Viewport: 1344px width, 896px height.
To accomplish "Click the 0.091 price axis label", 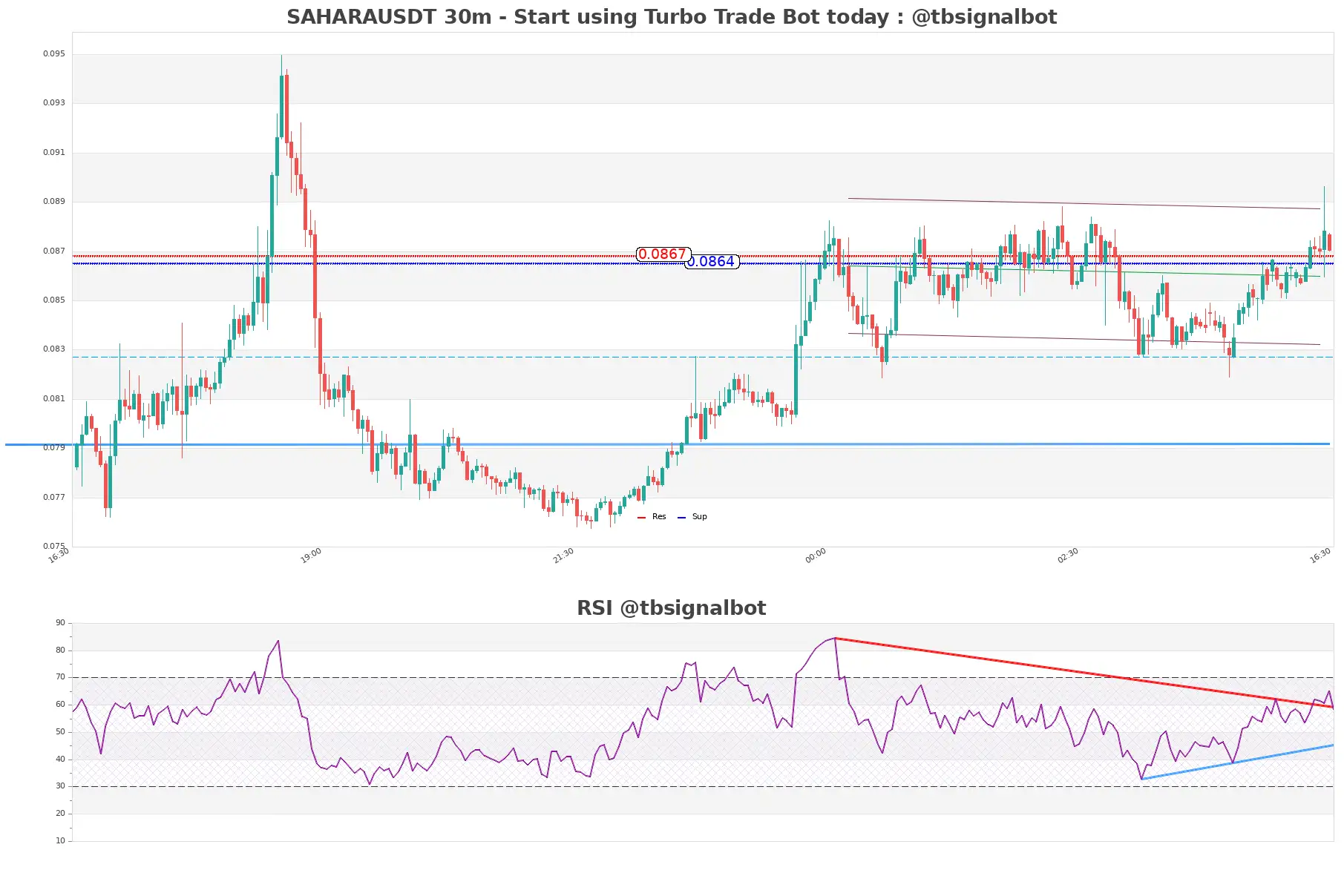I will (54, 152).
